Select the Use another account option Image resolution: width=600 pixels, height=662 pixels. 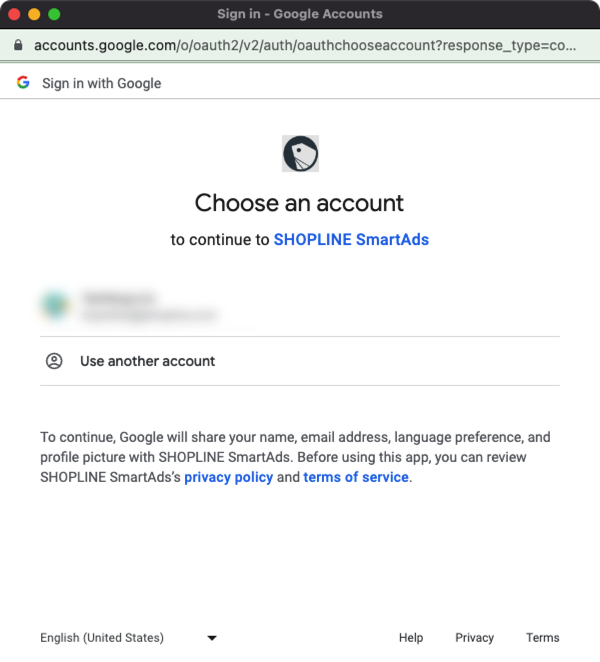pyautogui.click(x=147, y=361)
